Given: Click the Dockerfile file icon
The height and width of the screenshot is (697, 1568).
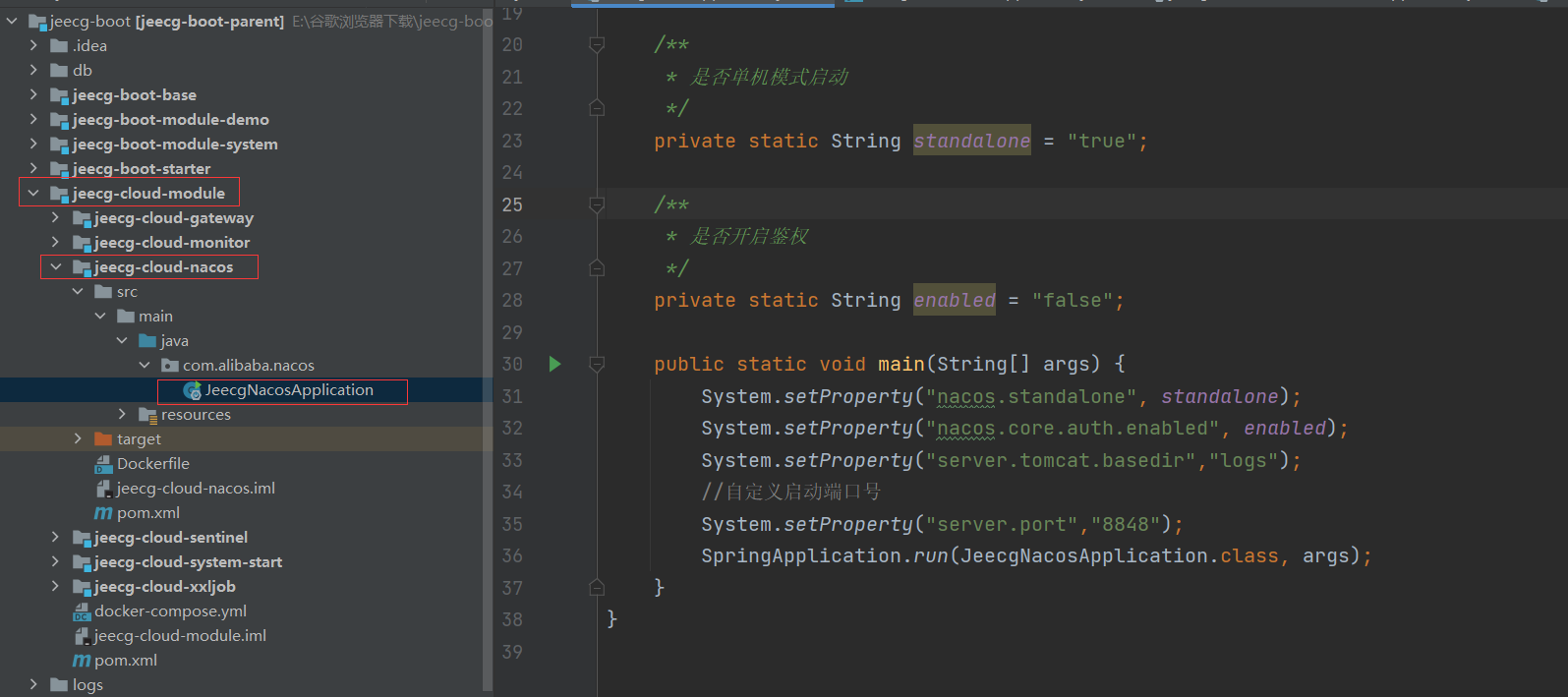Looking at the screenshot, I should pos(103,464).
